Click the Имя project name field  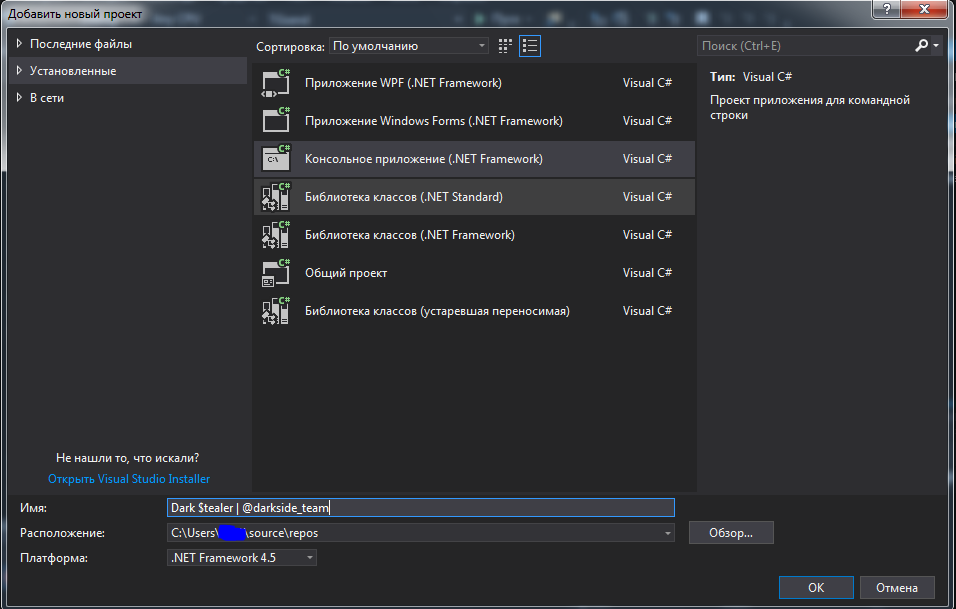coord(421,508)
